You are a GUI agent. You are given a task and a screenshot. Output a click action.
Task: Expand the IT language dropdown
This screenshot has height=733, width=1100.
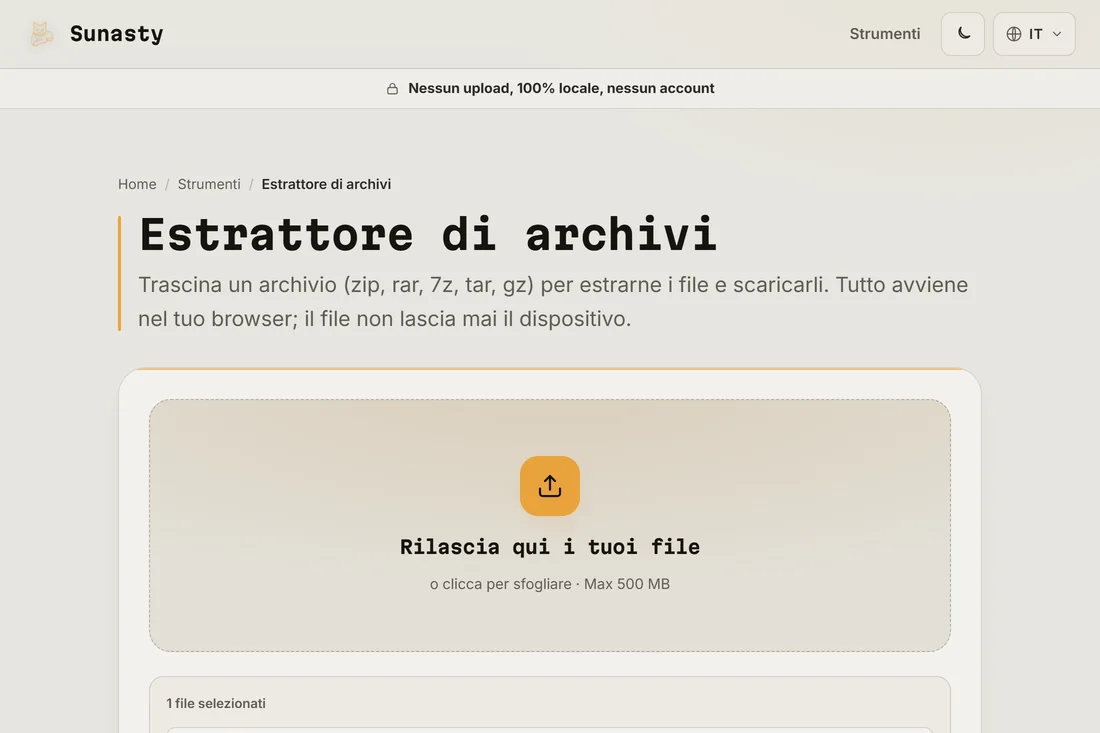click(1034, 34)
